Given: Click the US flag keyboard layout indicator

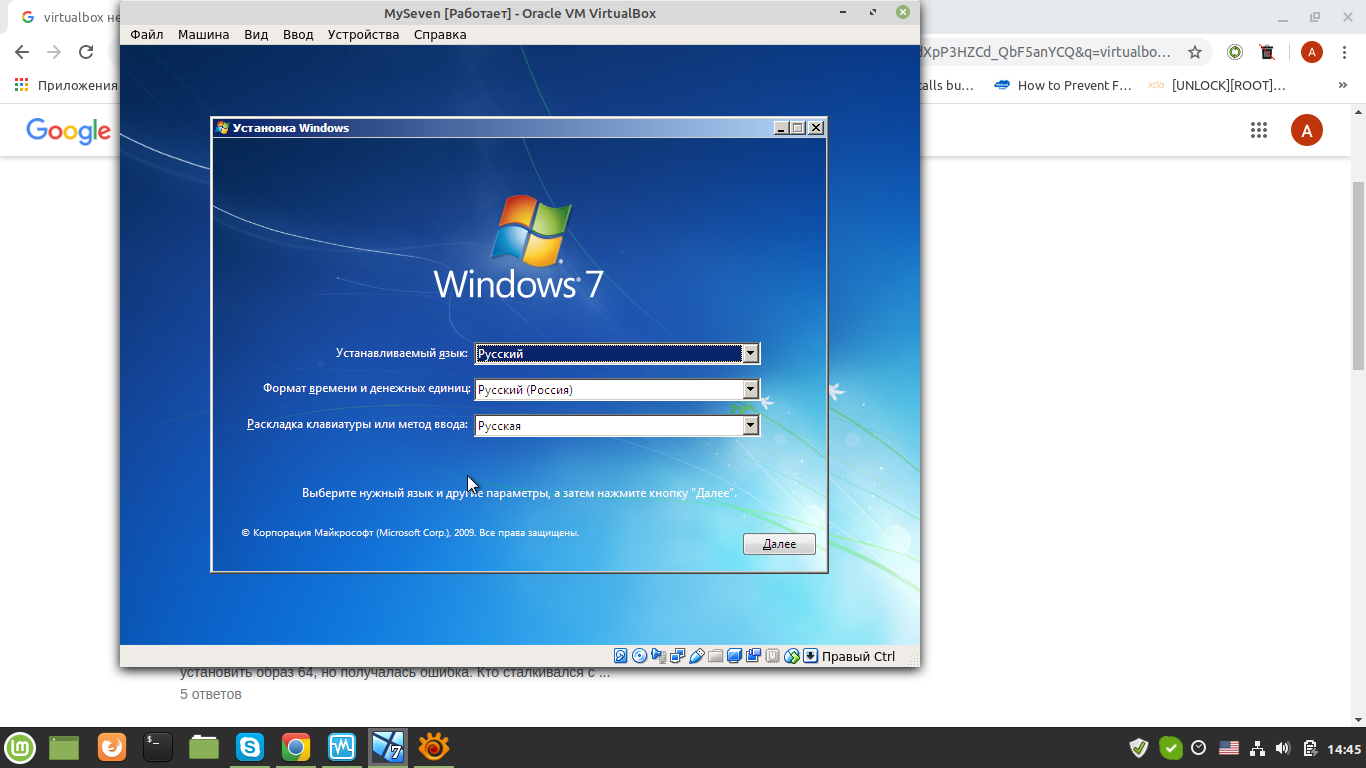Looking at the screenshot, I should click(x=1229, y=748).
